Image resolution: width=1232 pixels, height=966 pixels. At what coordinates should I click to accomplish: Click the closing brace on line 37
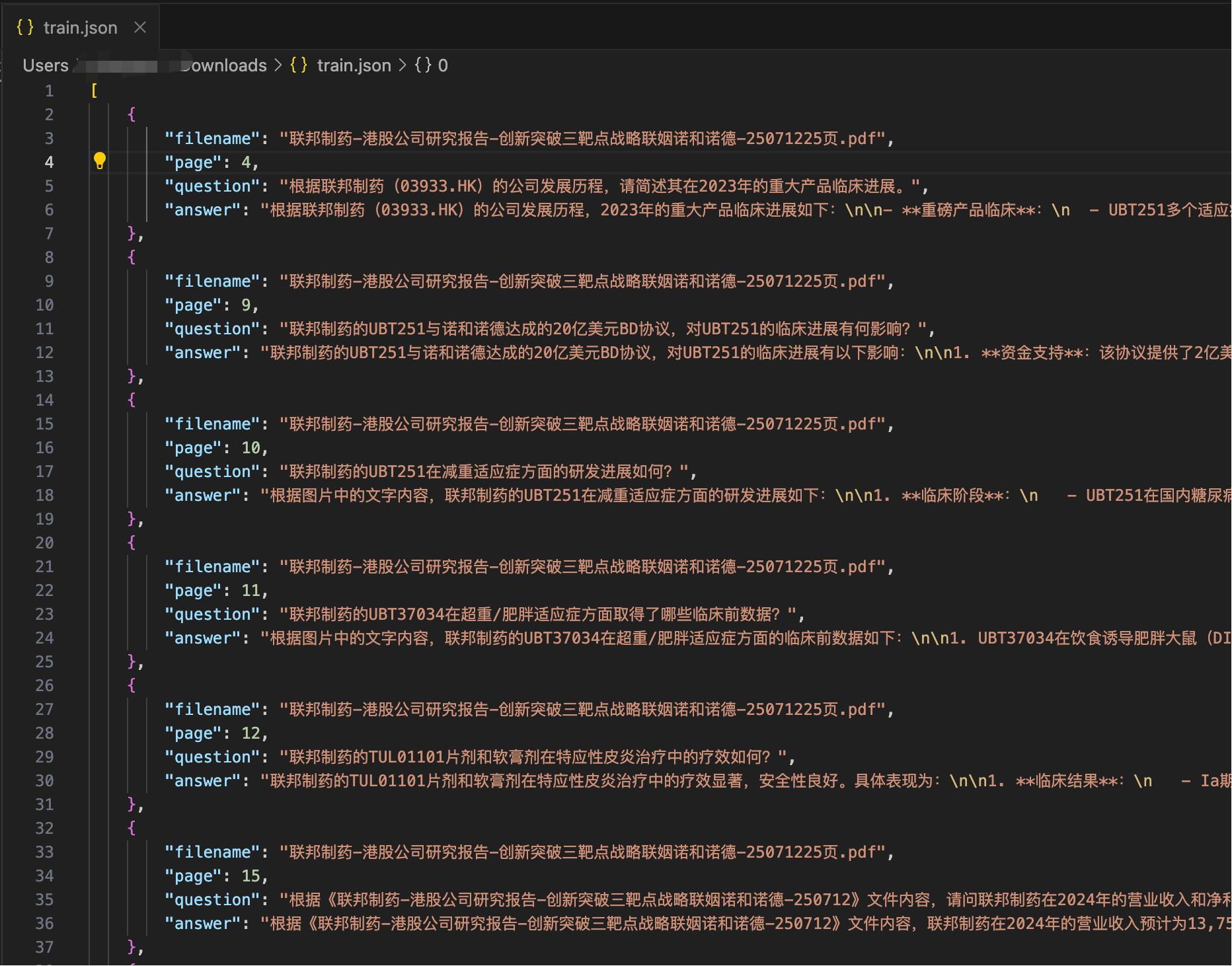coord(132,947)
